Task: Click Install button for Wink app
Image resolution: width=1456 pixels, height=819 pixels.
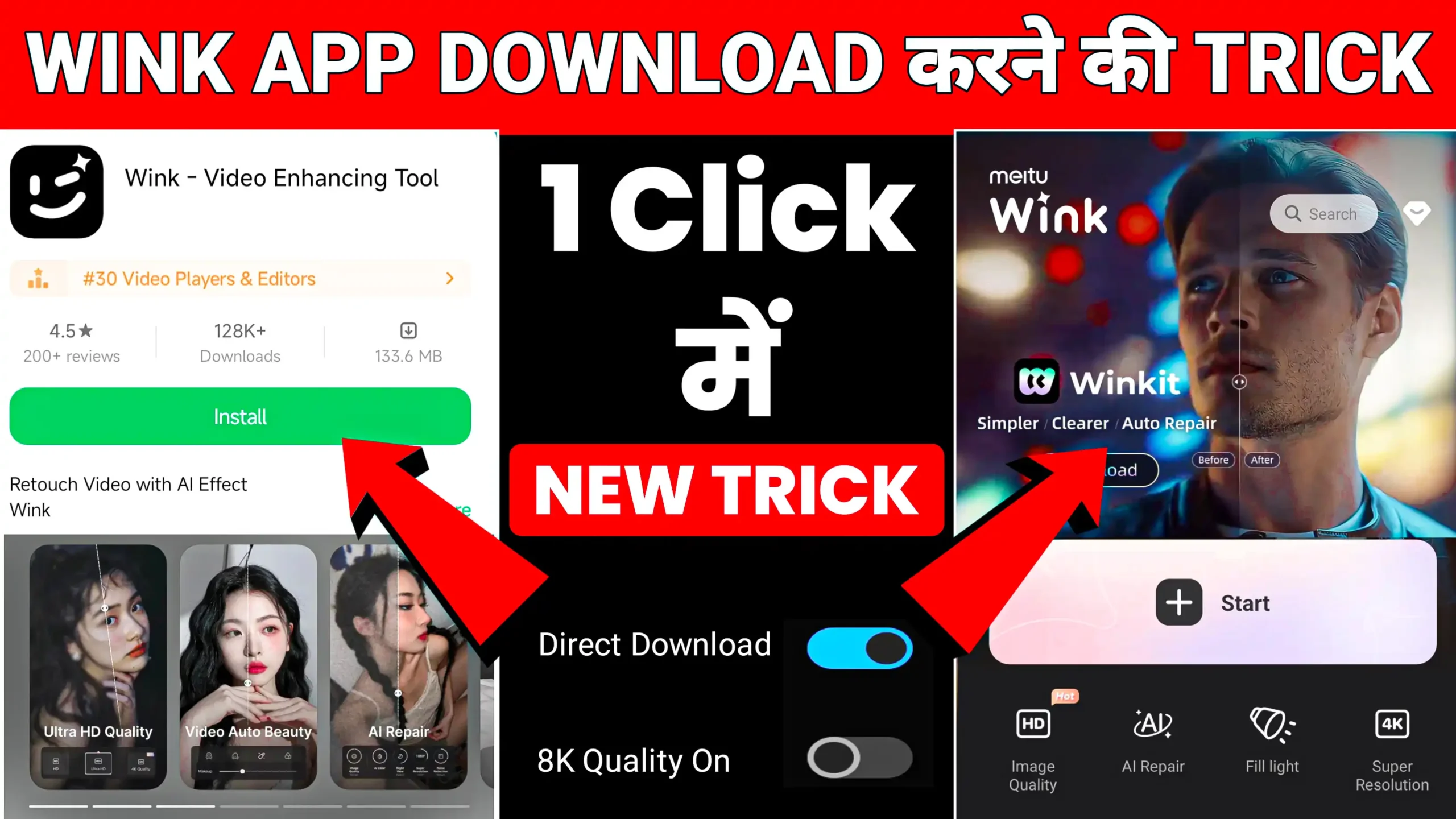Action: (x=240, y=416)
